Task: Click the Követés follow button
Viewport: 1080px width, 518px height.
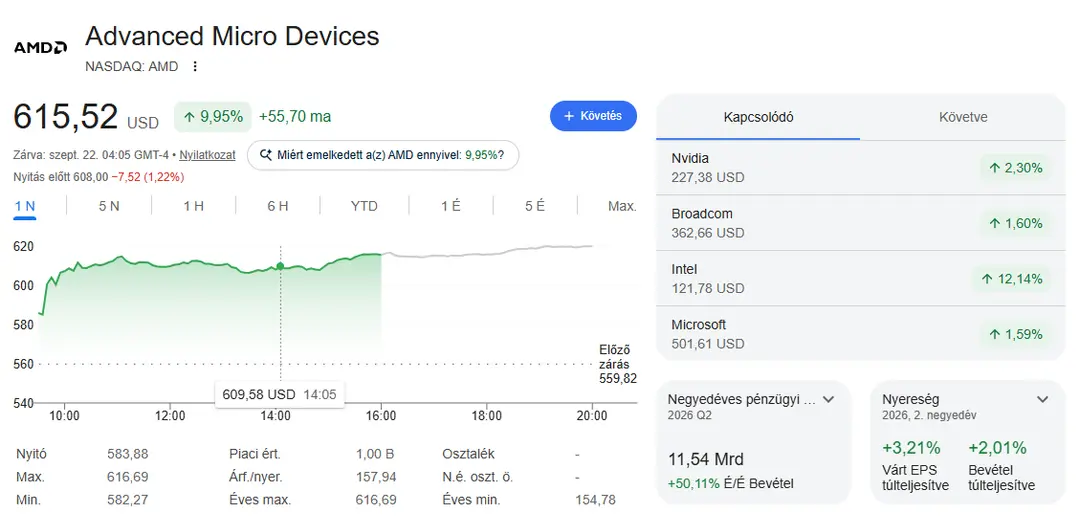Action: (x=593, y=116)
